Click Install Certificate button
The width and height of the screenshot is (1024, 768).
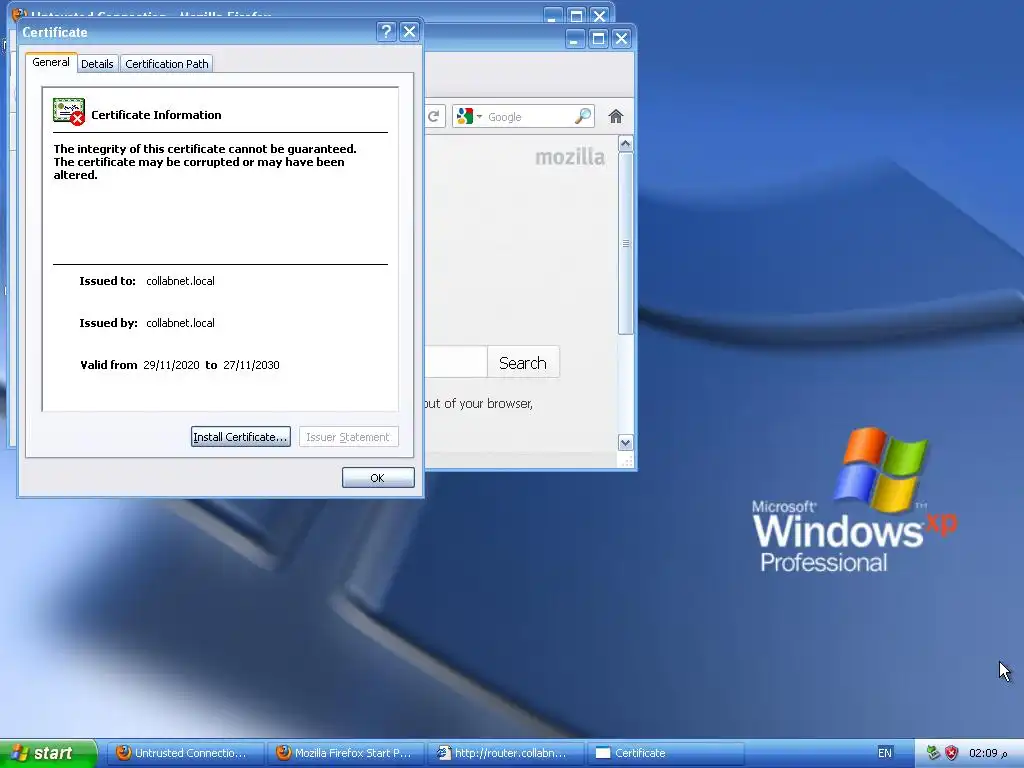tap(240, 437)
